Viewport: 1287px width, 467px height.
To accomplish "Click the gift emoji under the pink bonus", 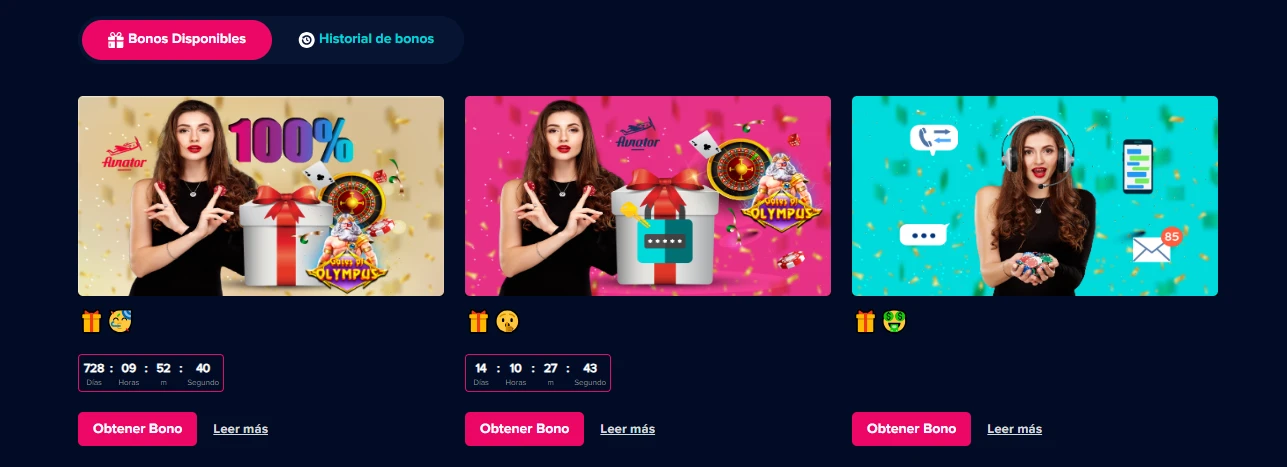I will point(479,321).
